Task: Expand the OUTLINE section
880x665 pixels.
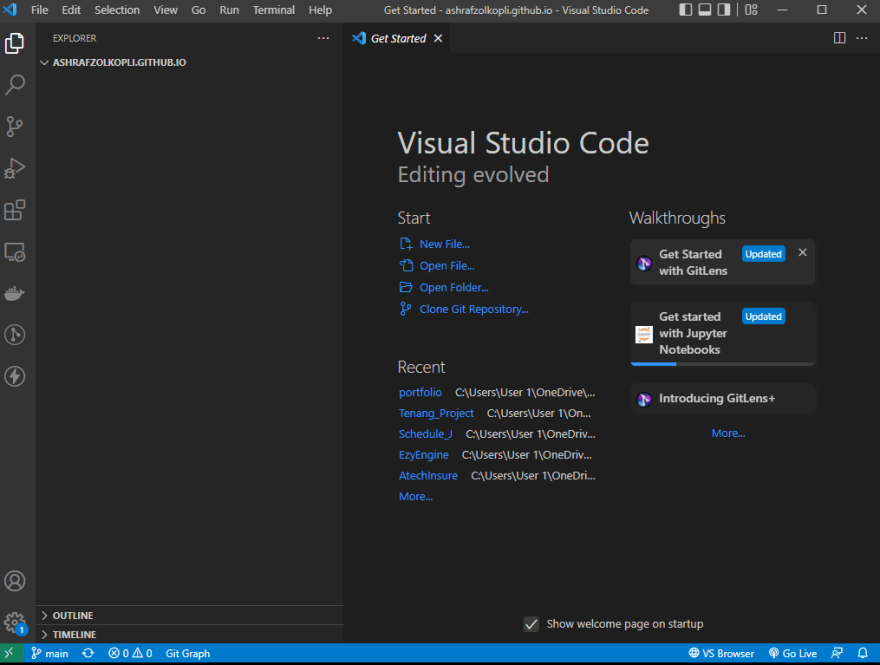Action: (190, 616)
